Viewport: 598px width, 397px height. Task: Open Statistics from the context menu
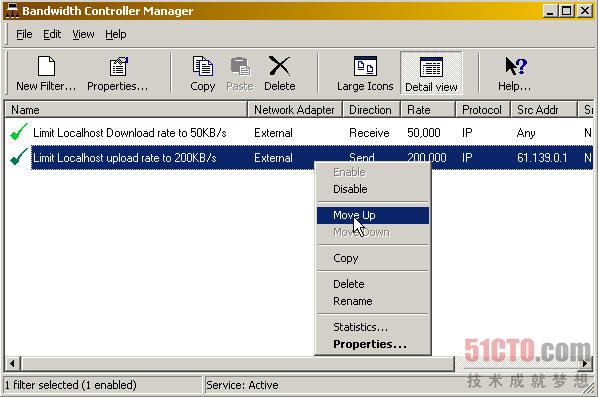pos(373,327)
